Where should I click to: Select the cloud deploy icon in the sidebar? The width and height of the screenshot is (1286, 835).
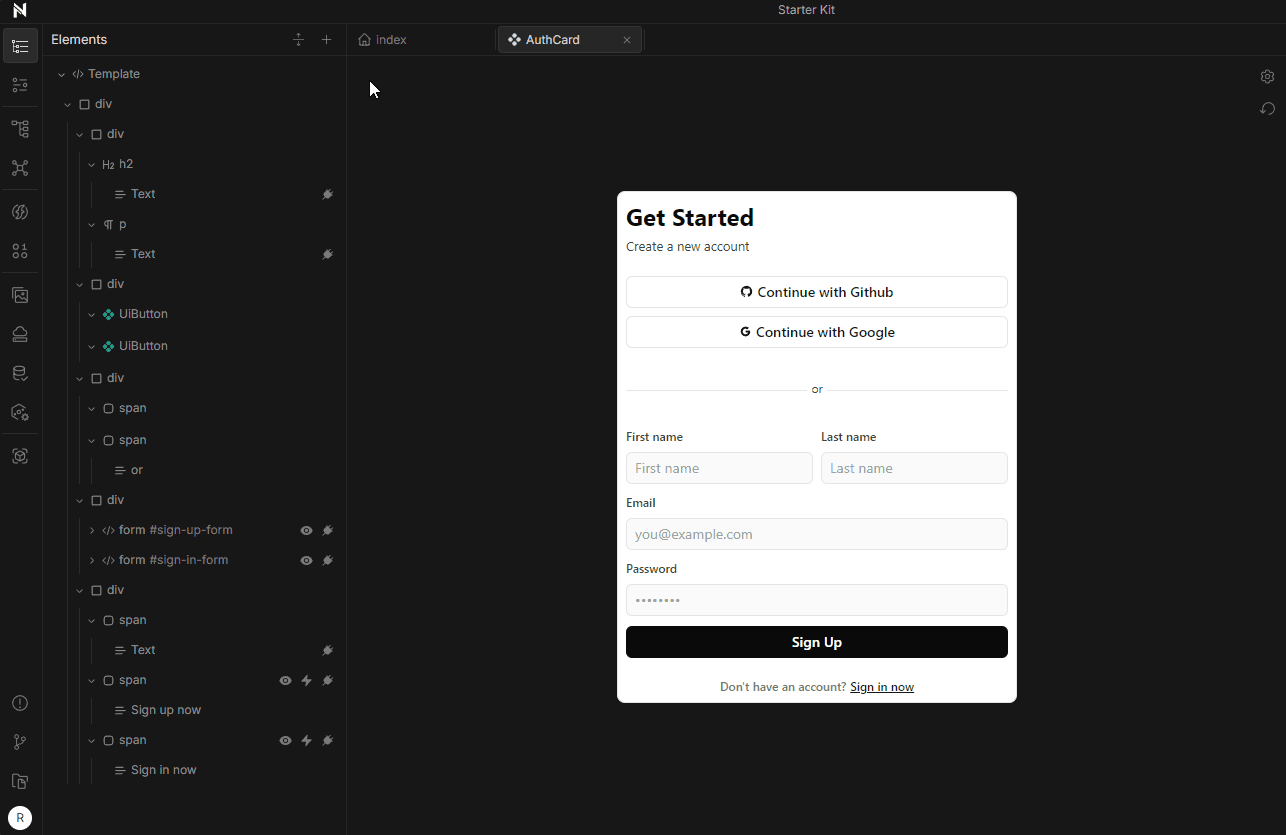pos(20,334)
